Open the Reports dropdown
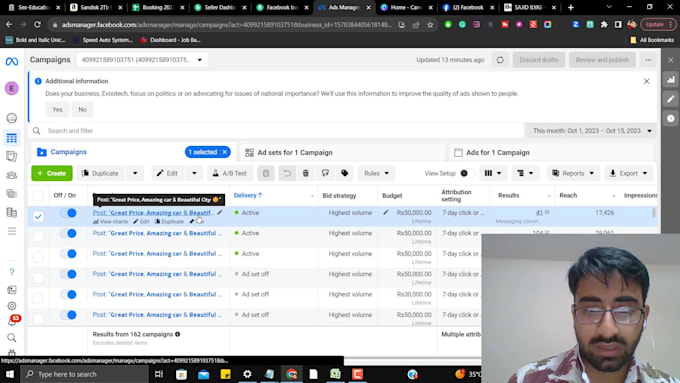 coord(573,173)
